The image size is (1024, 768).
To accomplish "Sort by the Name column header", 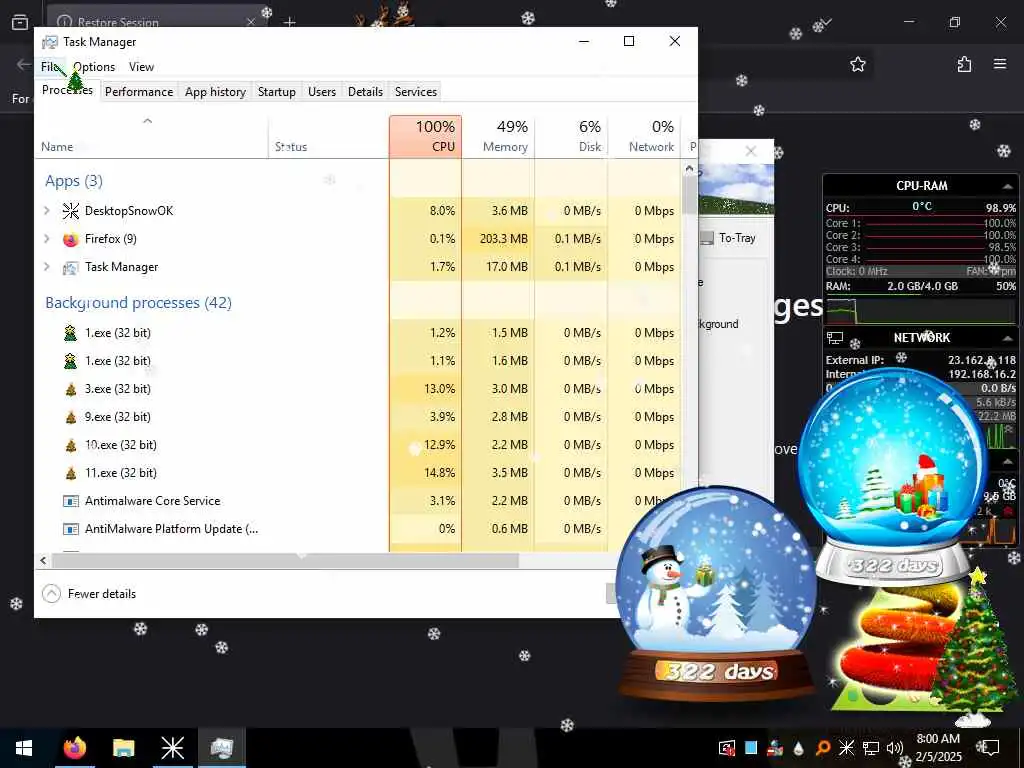I will click(152, 136).
